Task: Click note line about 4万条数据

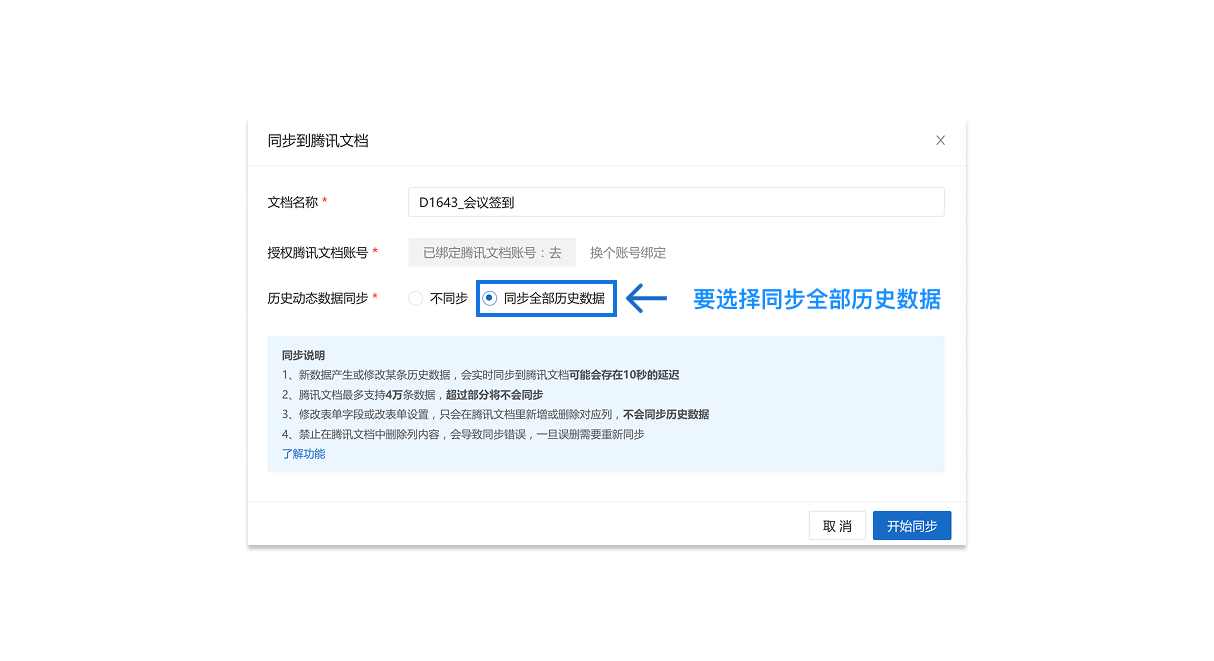Action: [x=412, y=395]
